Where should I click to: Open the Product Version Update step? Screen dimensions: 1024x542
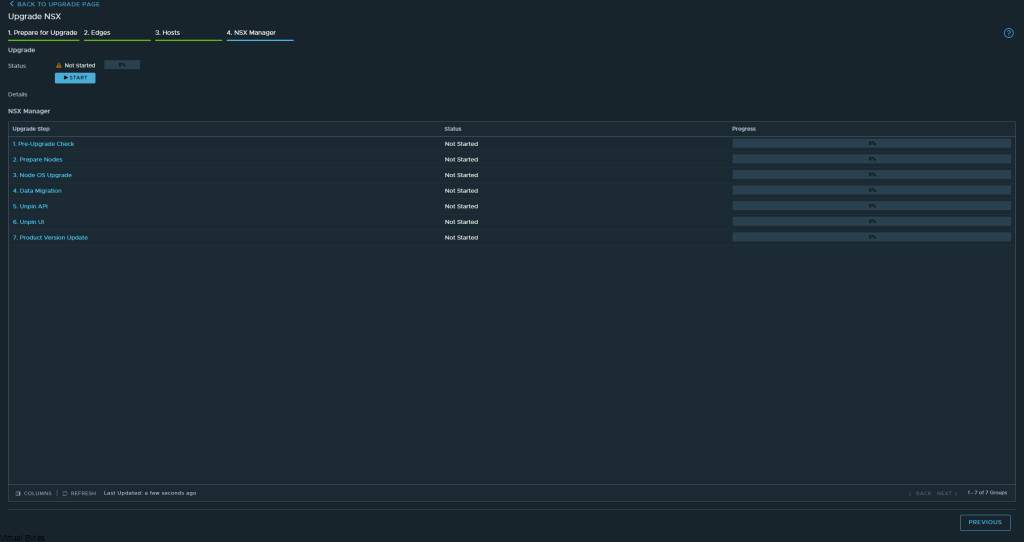tap(50, 238)
